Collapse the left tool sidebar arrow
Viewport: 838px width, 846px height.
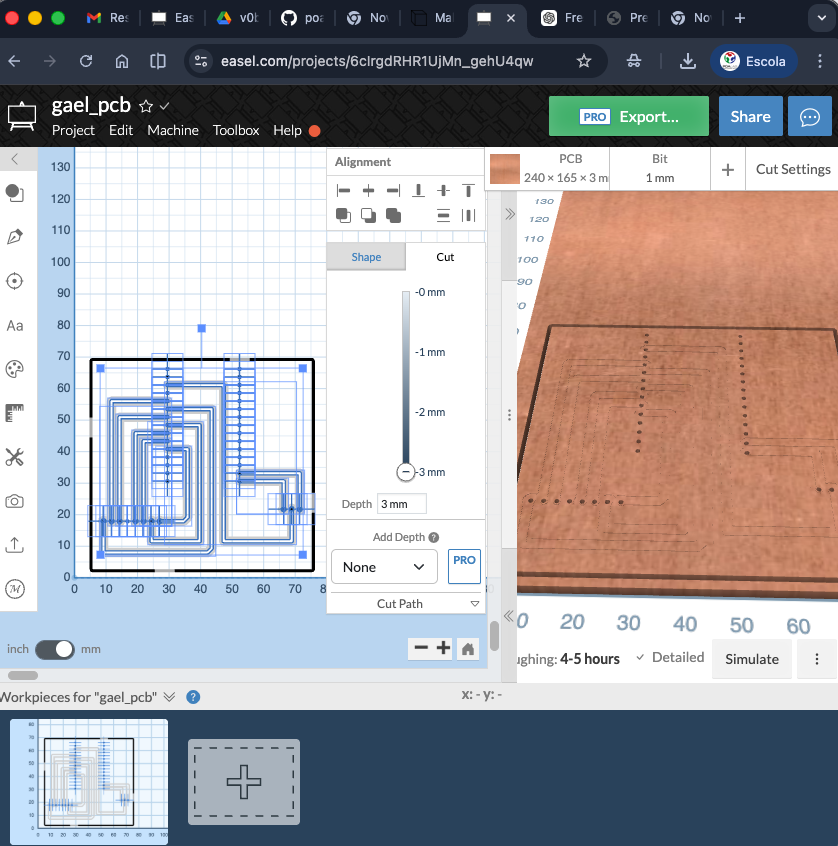click(x=15, y=159)
